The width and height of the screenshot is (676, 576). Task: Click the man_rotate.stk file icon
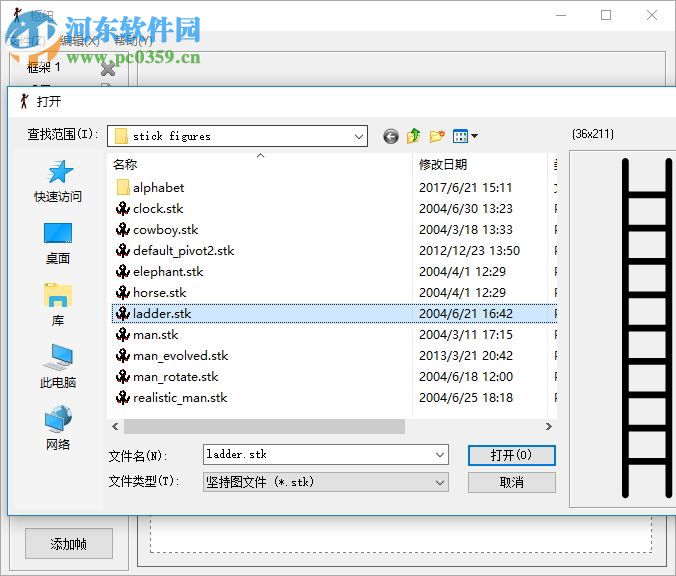(123, 377)
